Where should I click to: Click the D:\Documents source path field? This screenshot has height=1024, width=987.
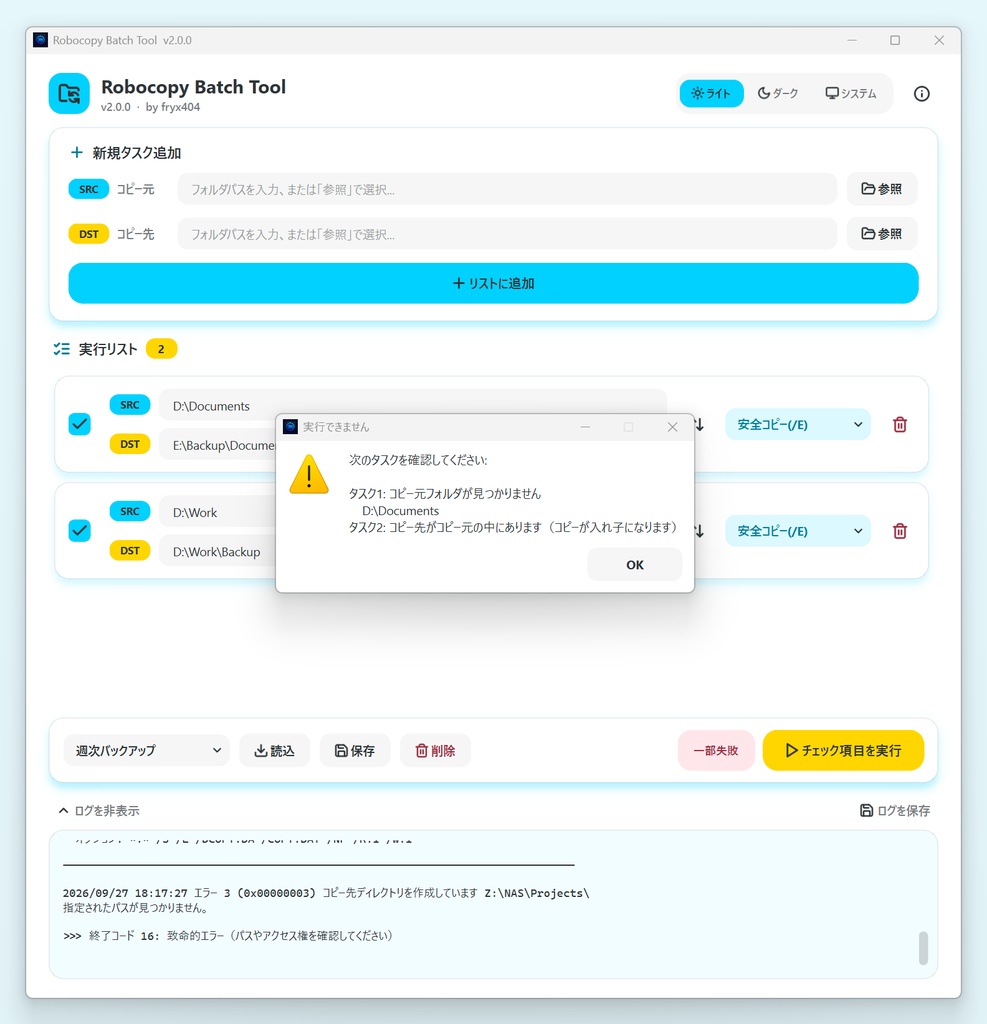[x=413, y=406]
